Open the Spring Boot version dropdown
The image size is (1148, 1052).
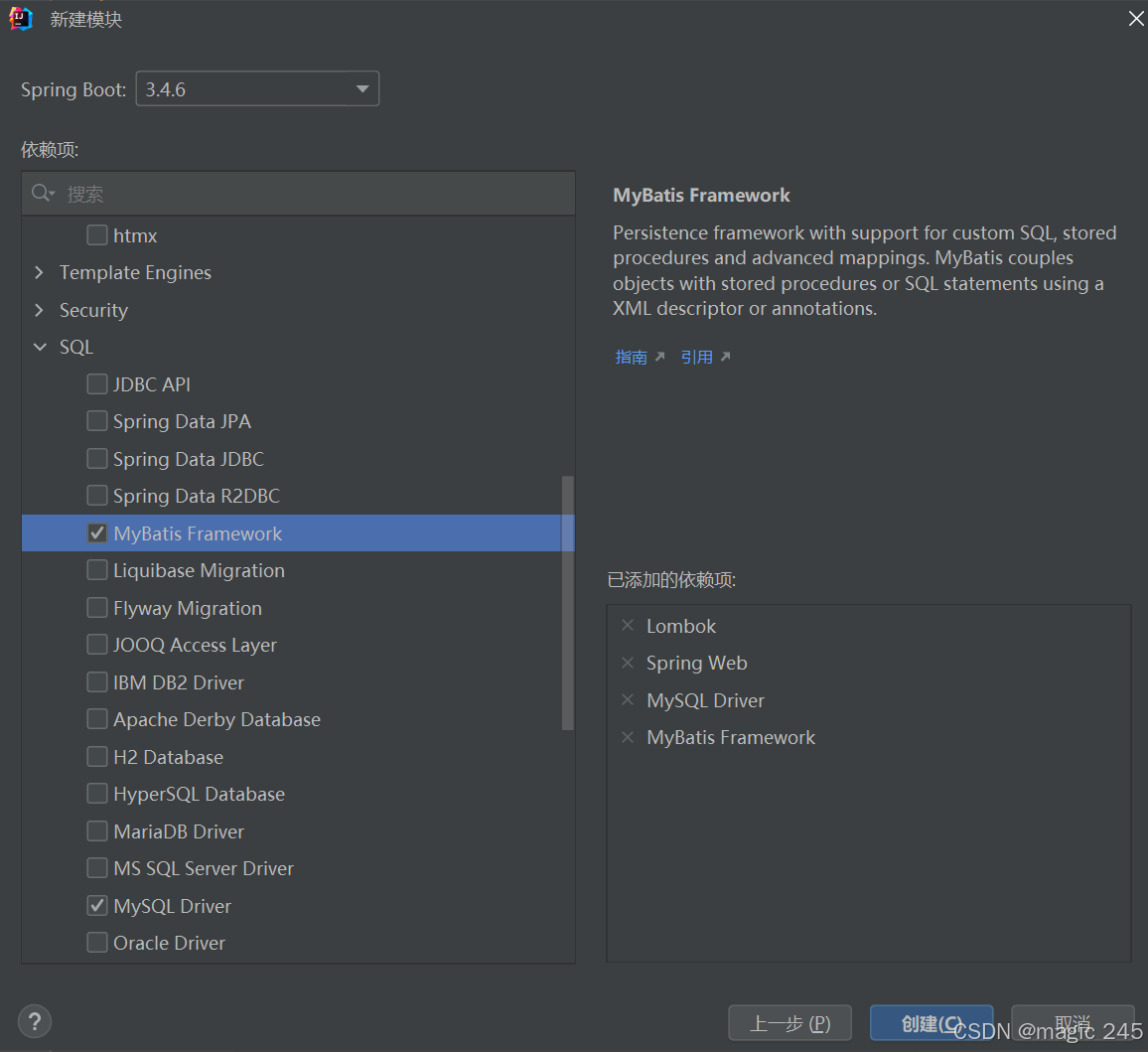258,88
